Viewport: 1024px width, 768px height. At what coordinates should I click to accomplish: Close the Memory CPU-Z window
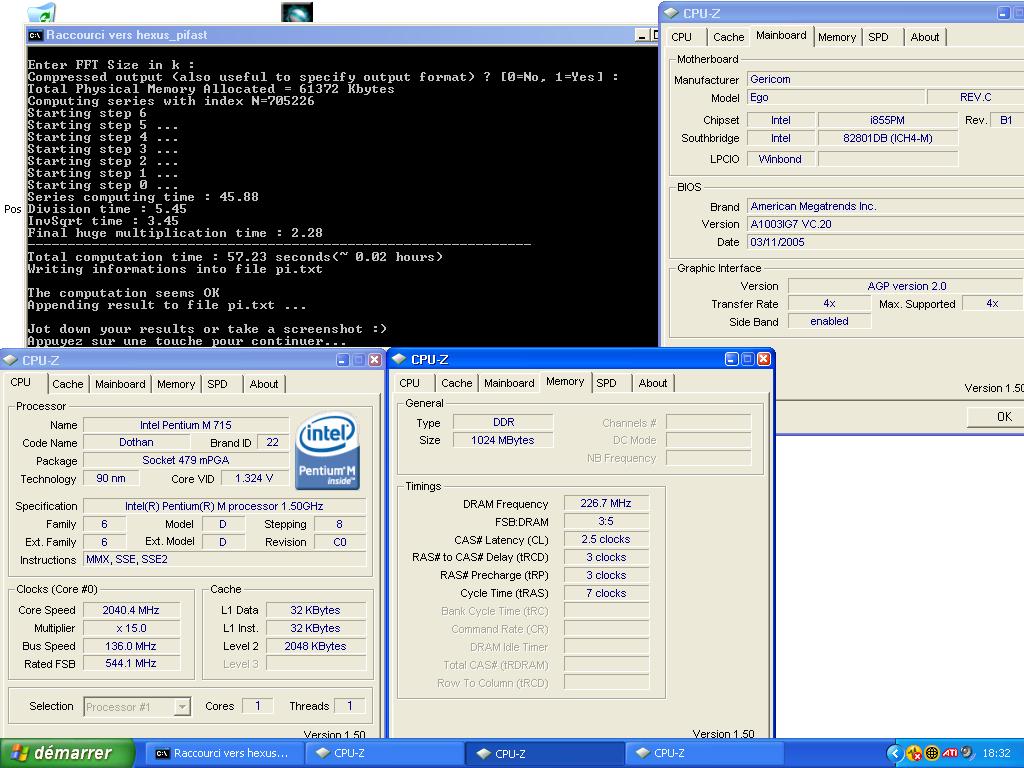coord(763,359)
